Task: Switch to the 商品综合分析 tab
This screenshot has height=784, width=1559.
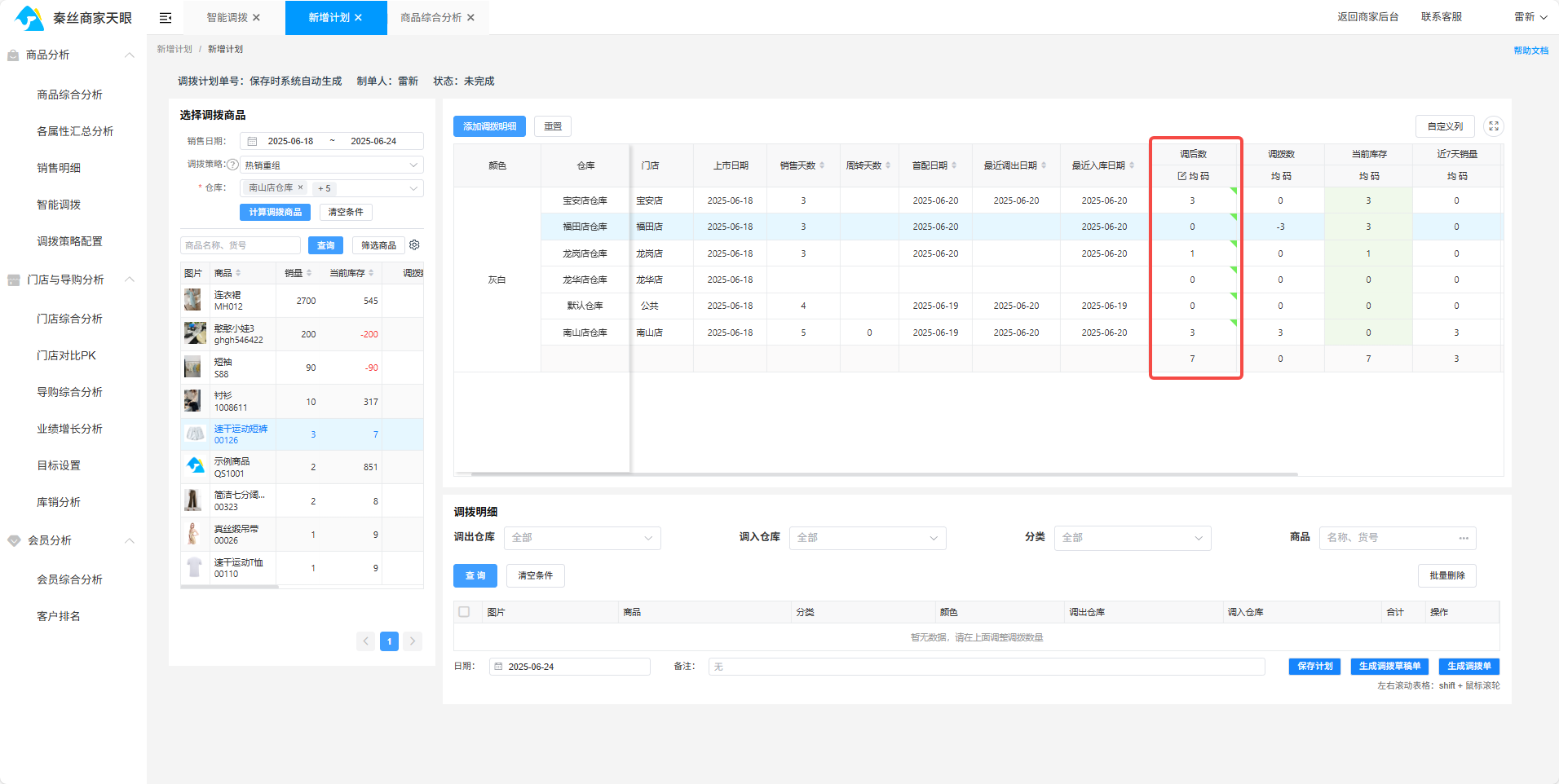Action: tap(431, 18)
